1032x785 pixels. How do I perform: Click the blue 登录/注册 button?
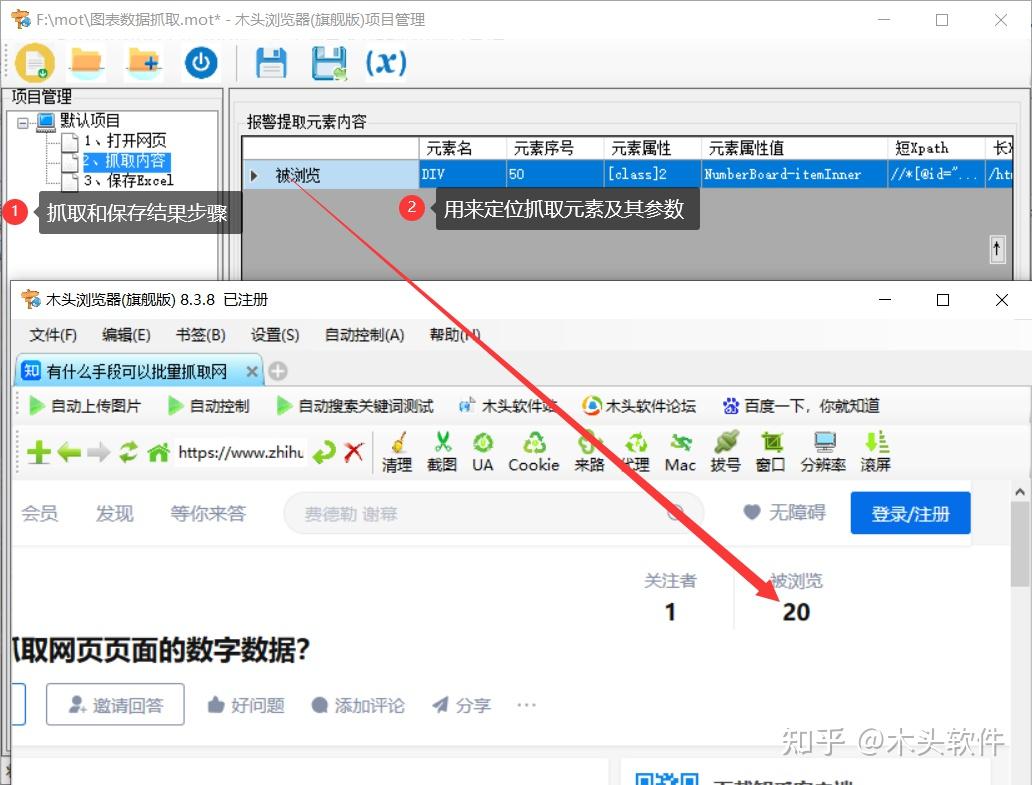910,513
